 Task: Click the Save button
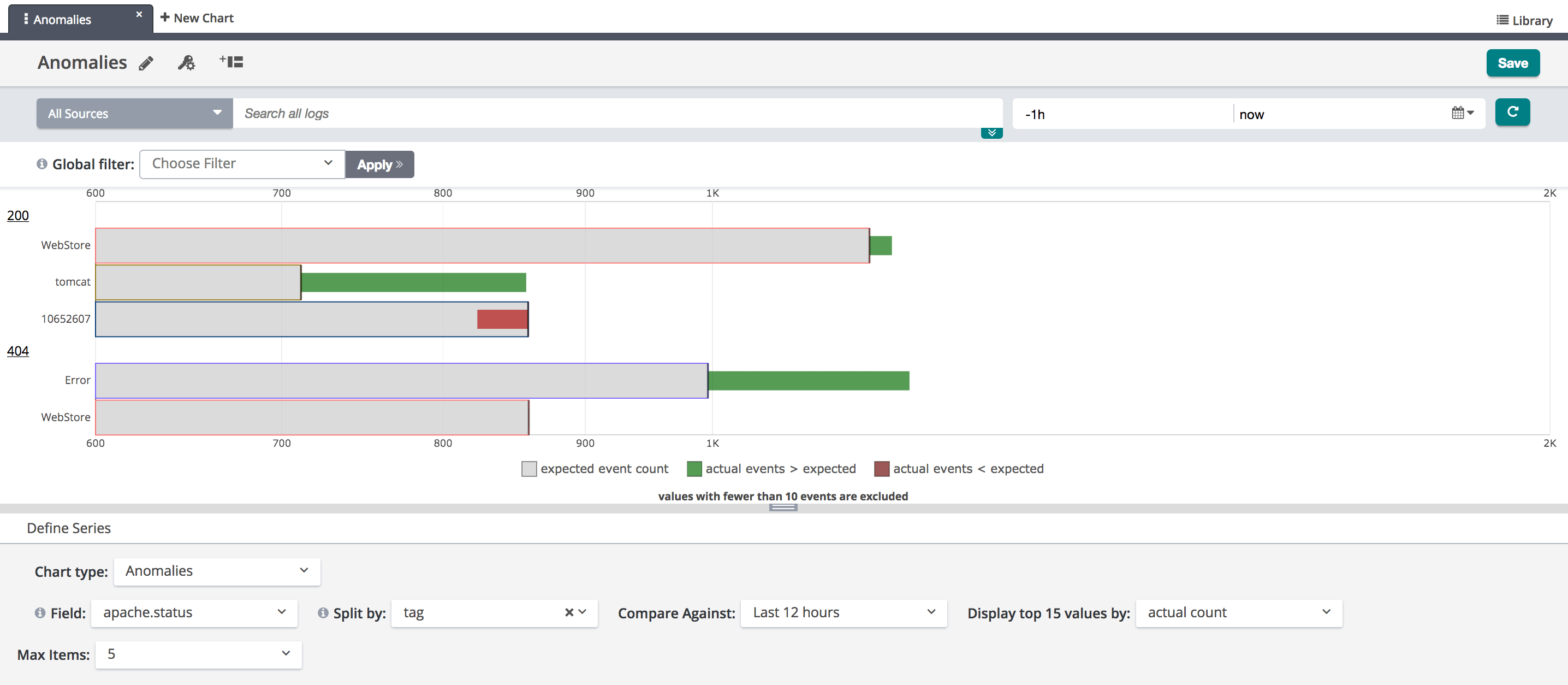pyautogui.click(x=1513, y=63)
